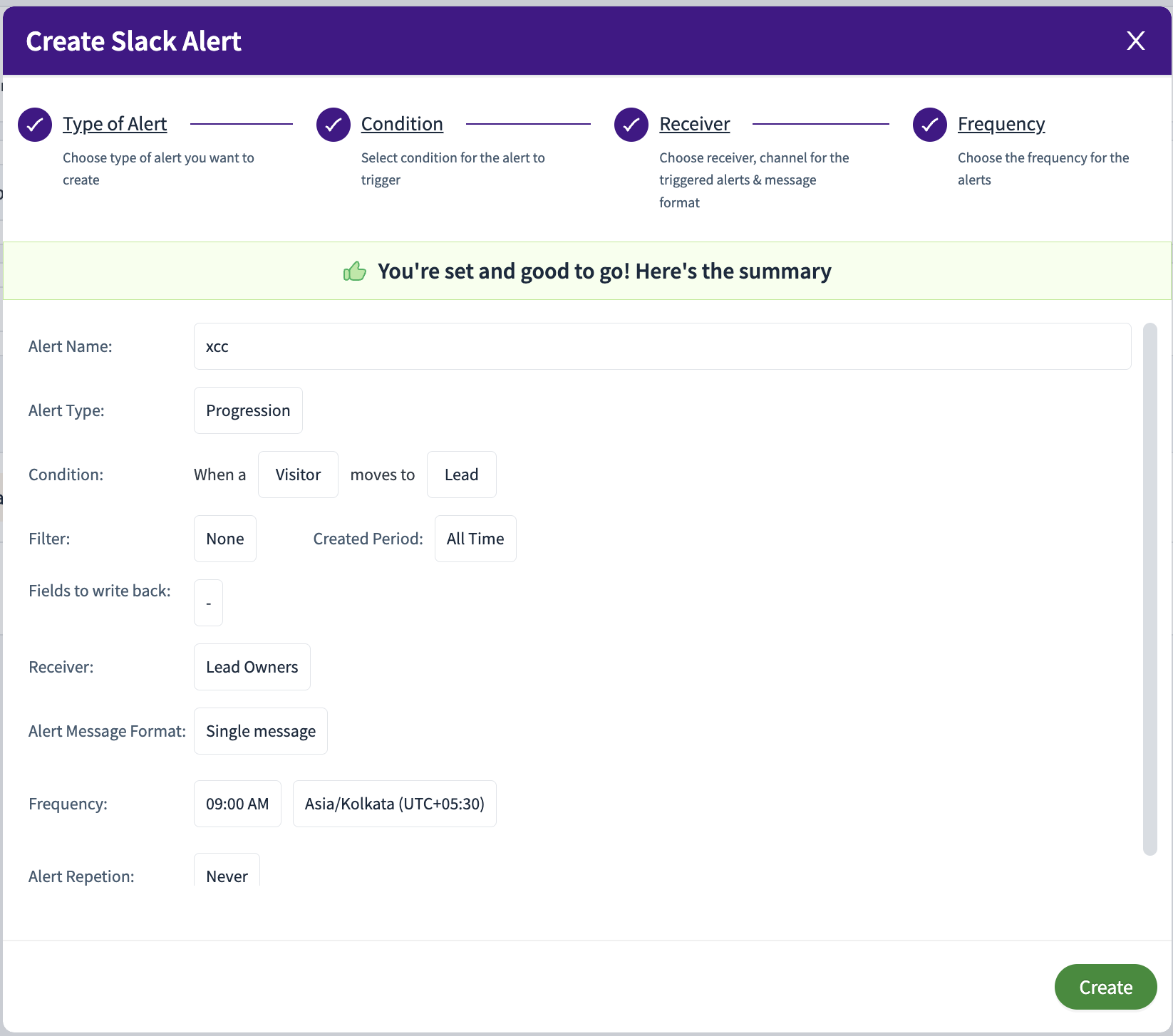Click the Never alert repetition value
Screen dimensions: 1173x1036
(x=227, y=871)
